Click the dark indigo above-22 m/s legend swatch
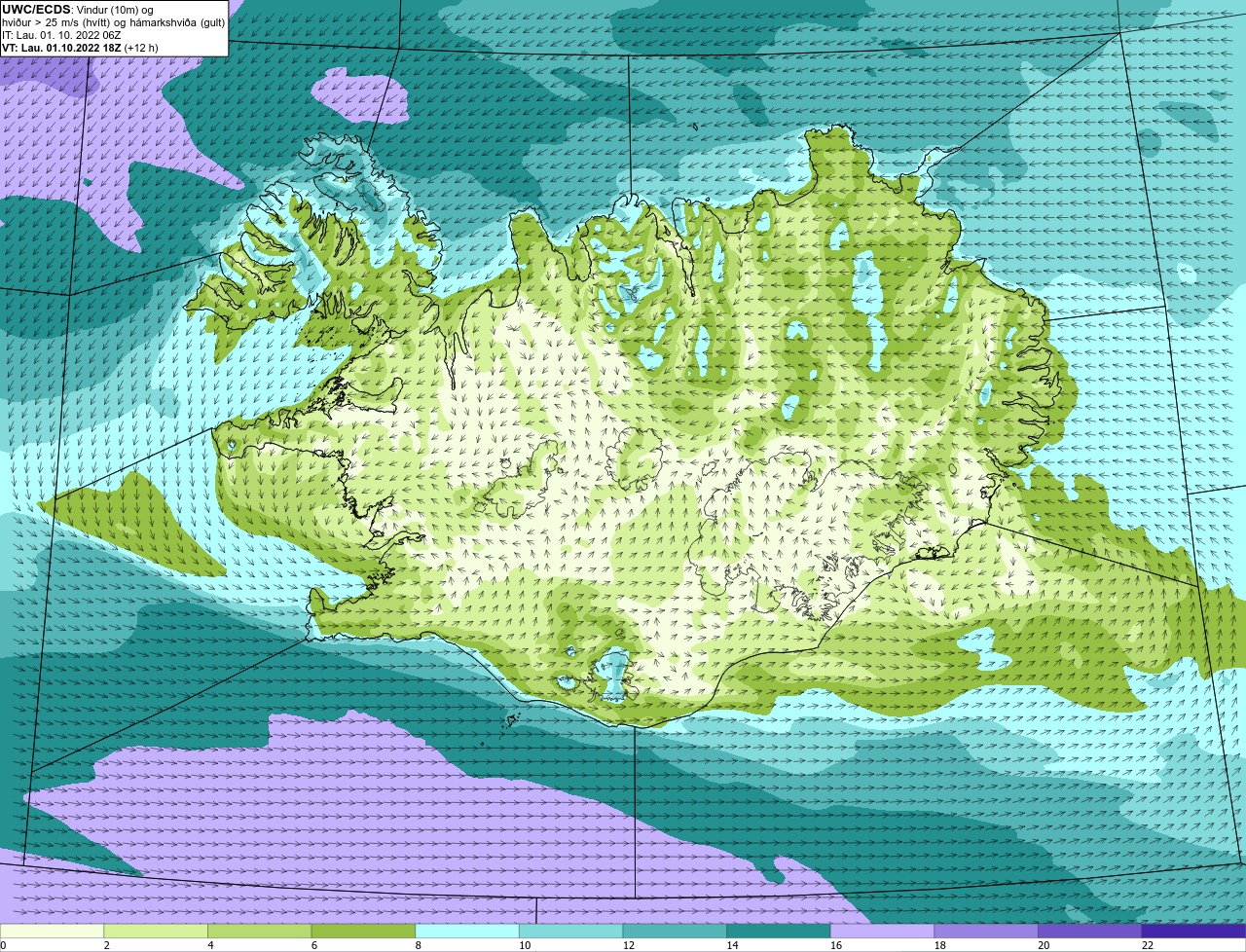 [x=1193, y=931]
